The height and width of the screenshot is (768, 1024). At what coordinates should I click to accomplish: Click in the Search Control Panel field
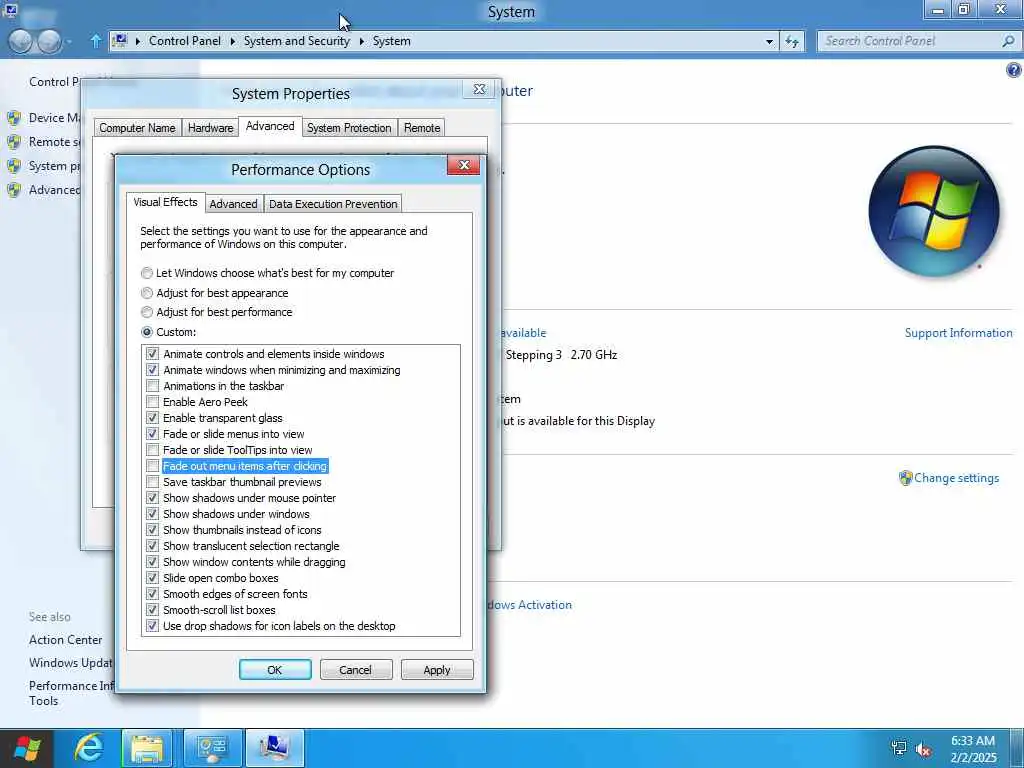pos(911,41)
